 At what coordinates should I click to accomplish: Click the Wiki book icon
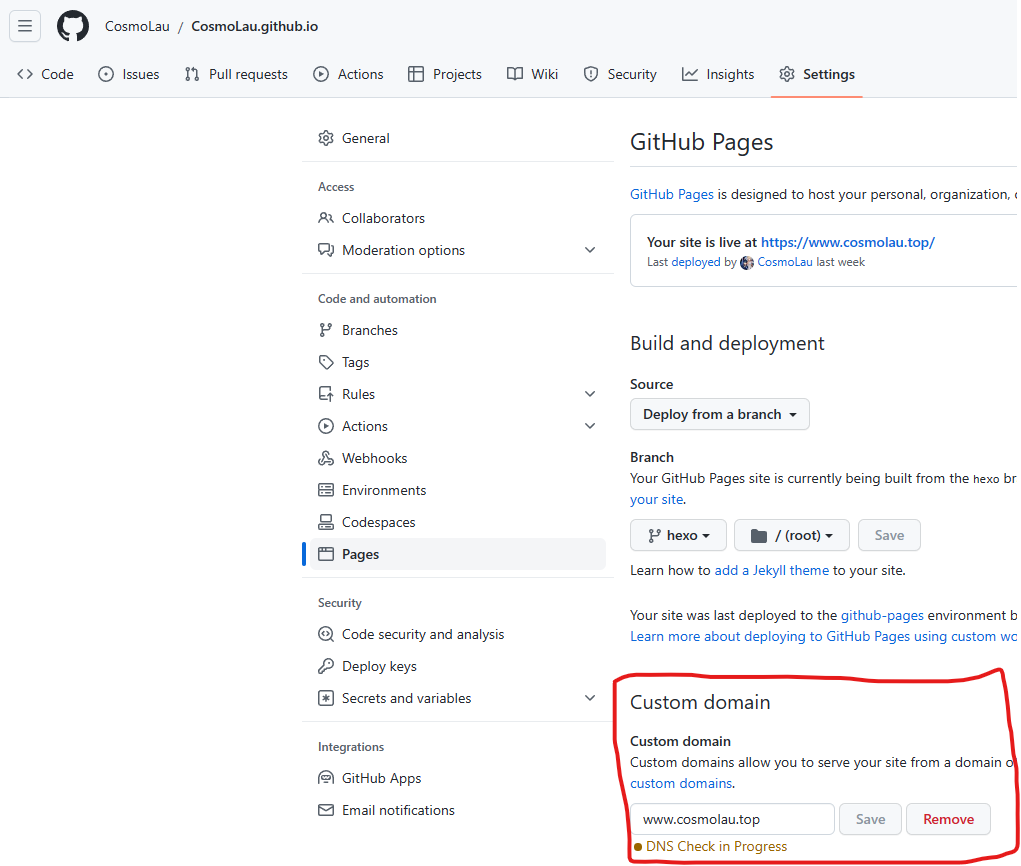[x=514, y=74]
